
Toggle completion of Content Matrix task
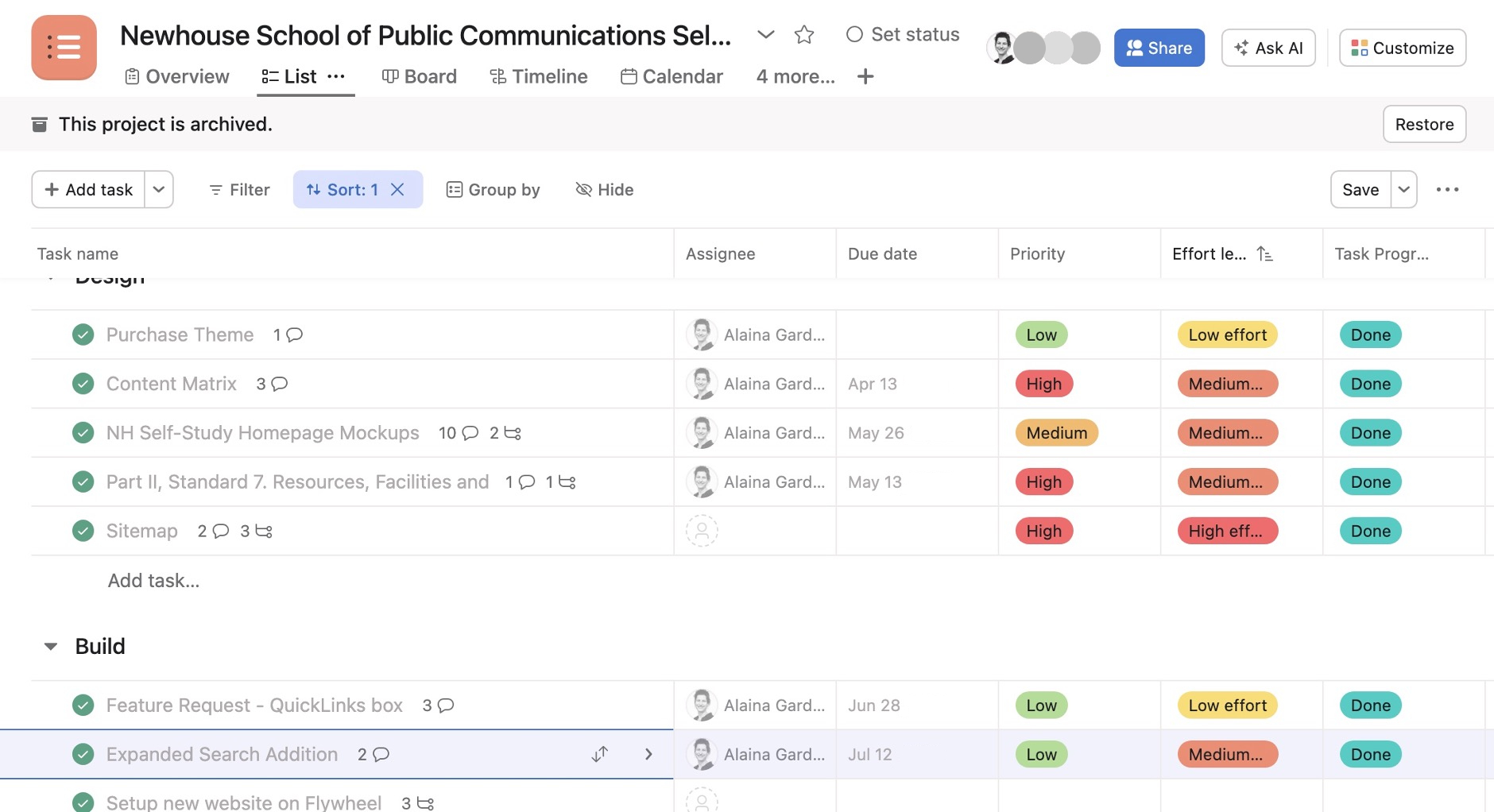point(83,384)
